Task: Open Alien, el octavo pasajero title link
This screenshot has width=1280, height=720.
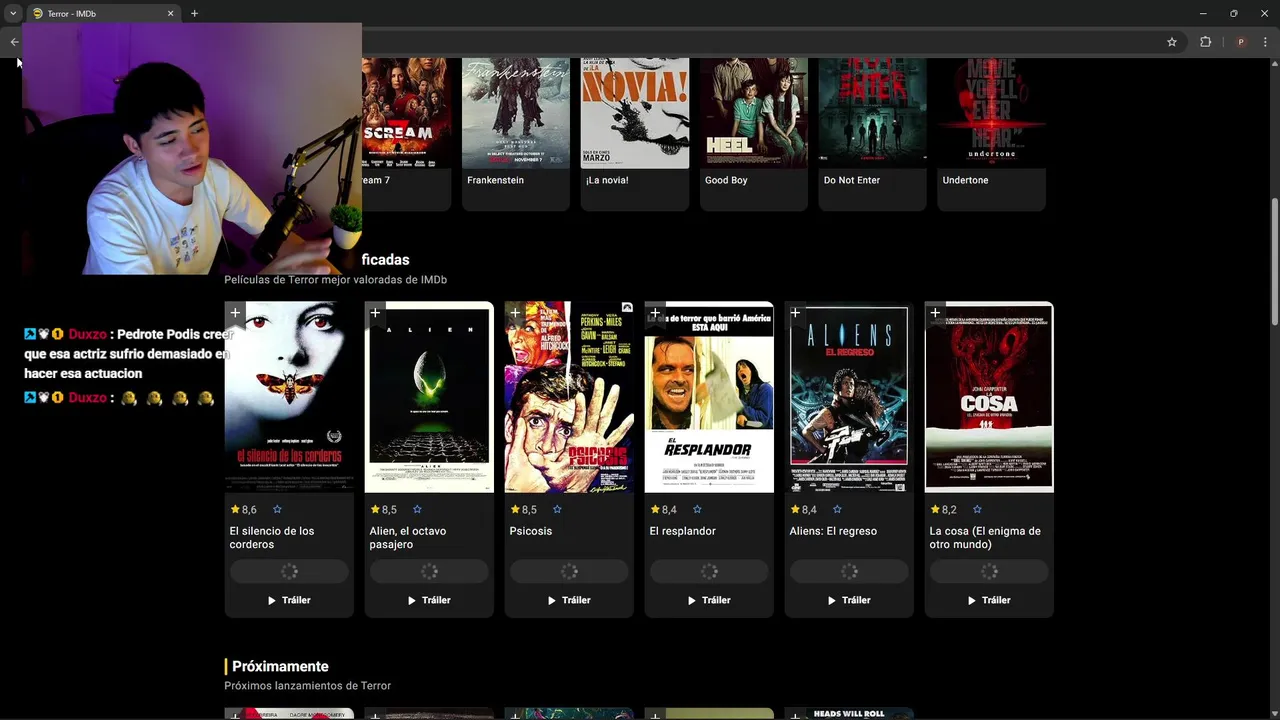Action: click(x=408, y=538)
